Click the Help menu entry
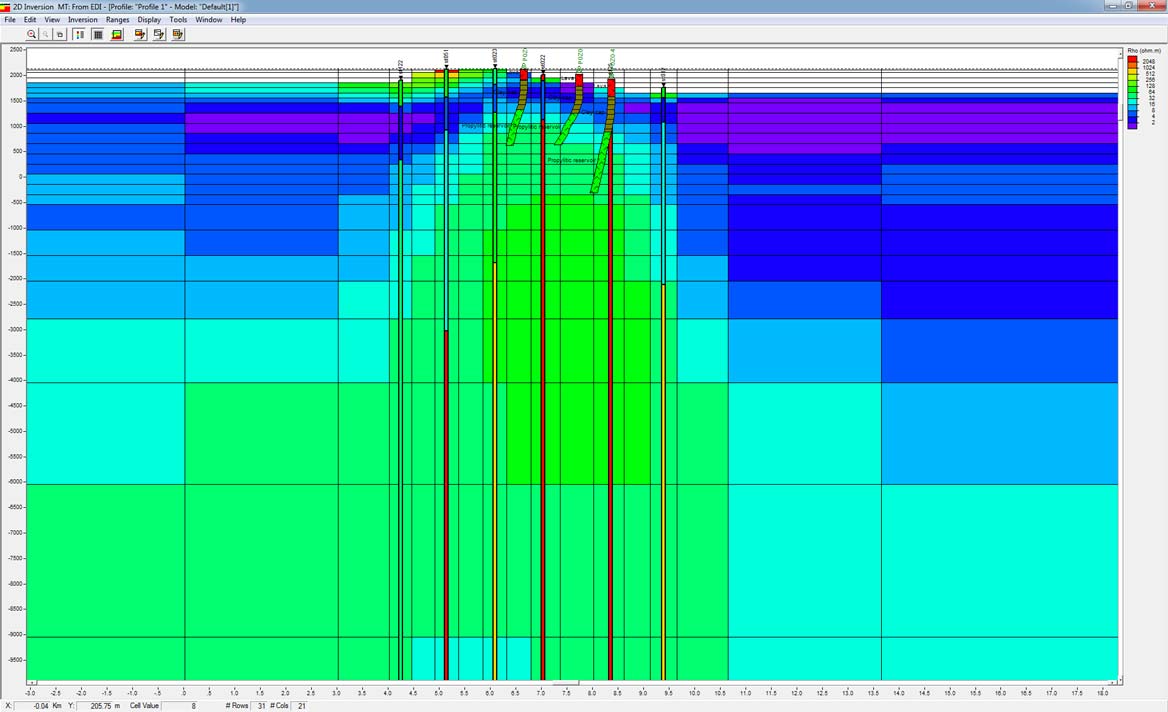1168x712 pixels. point(238,19)
